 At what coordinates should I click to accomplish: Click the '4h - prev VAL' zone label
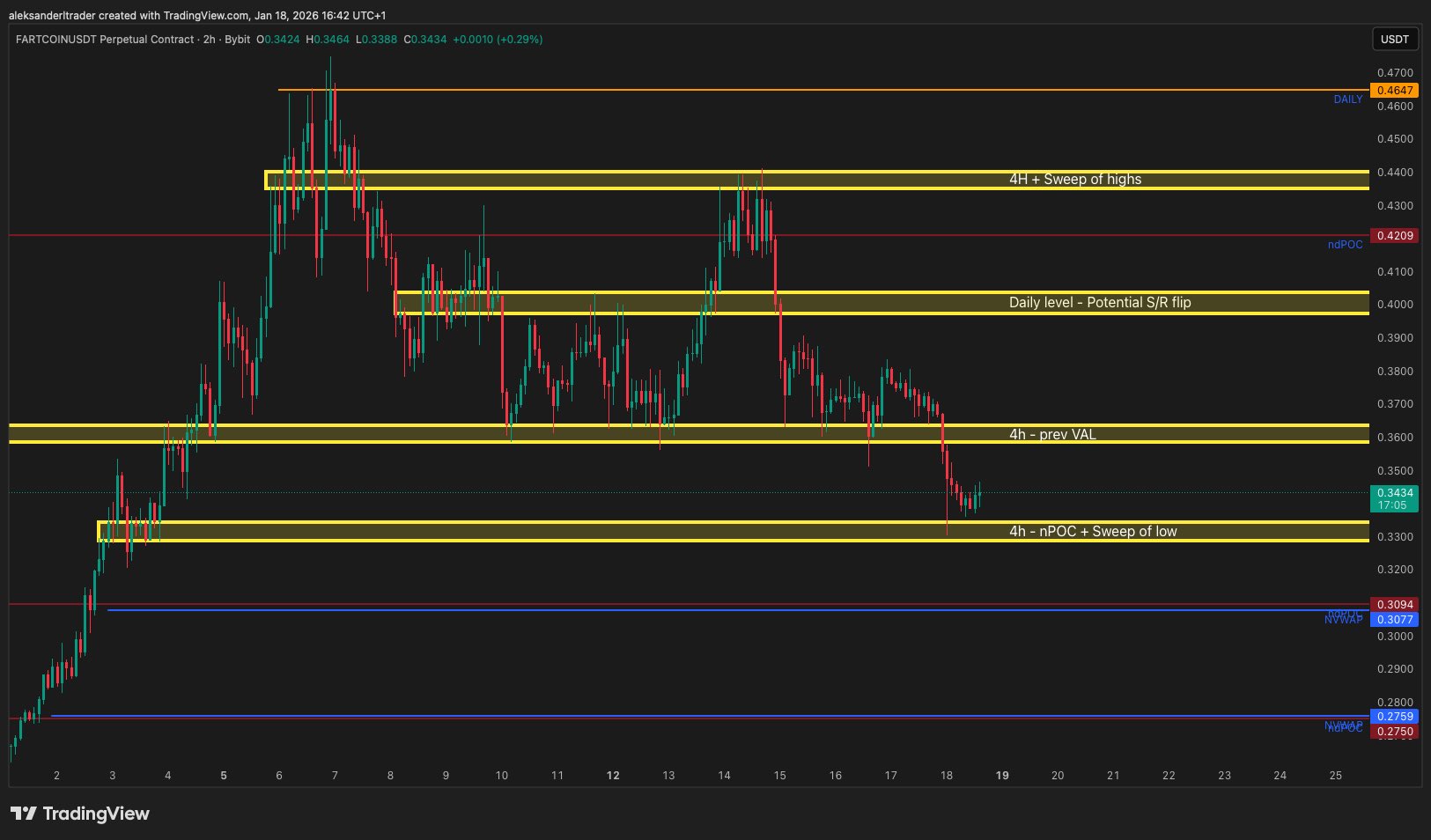point(1052,435)
